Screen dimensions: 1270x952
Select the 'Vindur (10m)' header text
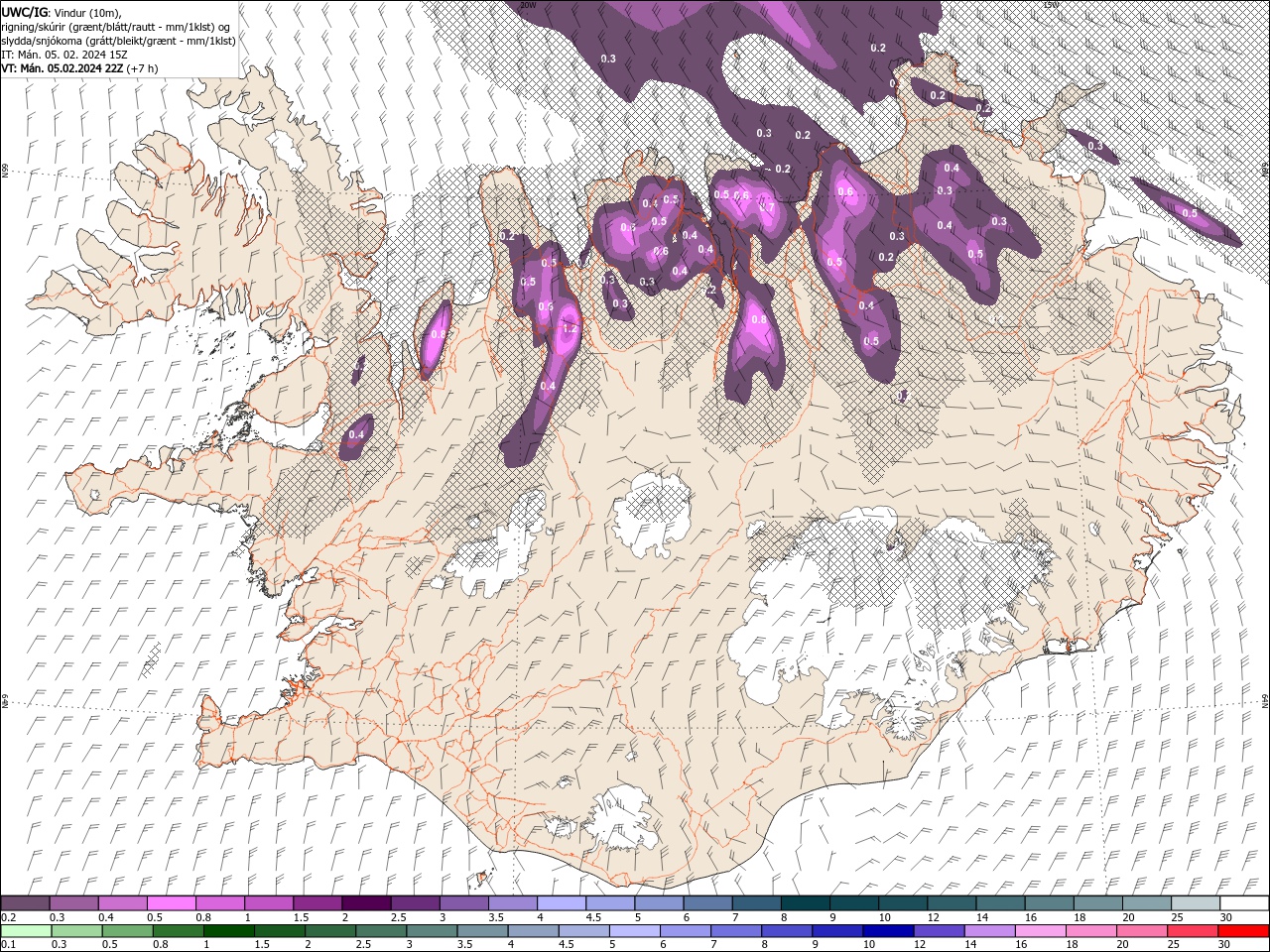[x=86, y=12]
